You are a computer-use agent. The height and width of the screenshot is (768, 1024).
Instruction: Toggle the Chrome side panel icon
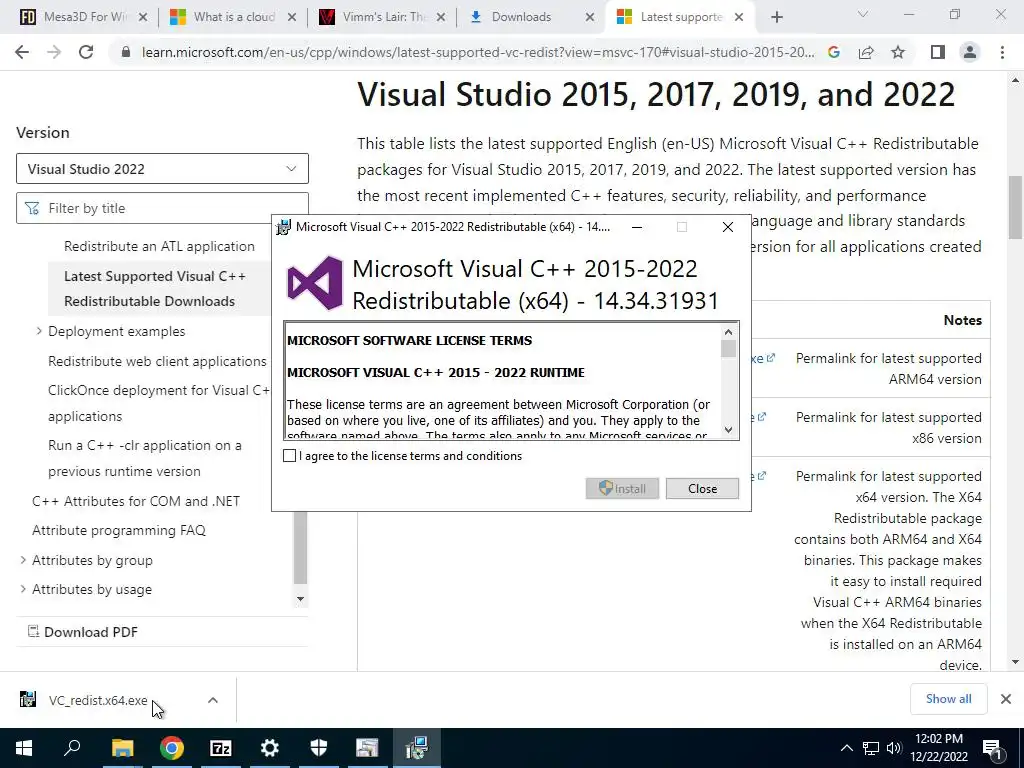coord(937,52)
